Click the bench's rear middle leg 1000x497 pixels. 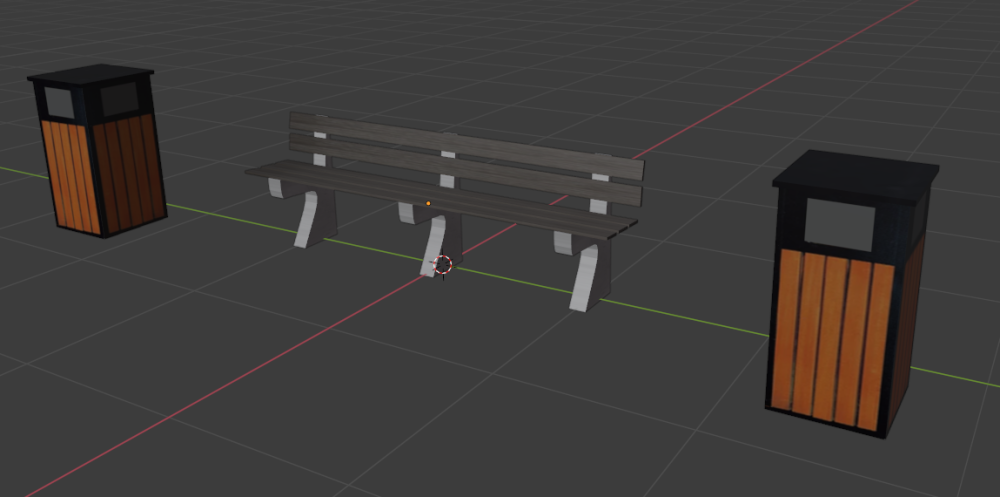(407, 212)
